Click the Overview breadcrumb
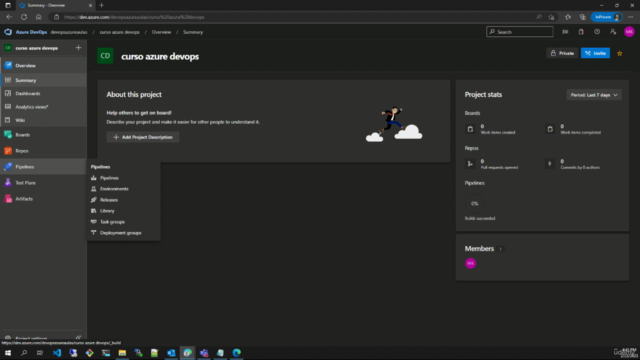This screenshot has height=360, width=640. coord(161,32)
